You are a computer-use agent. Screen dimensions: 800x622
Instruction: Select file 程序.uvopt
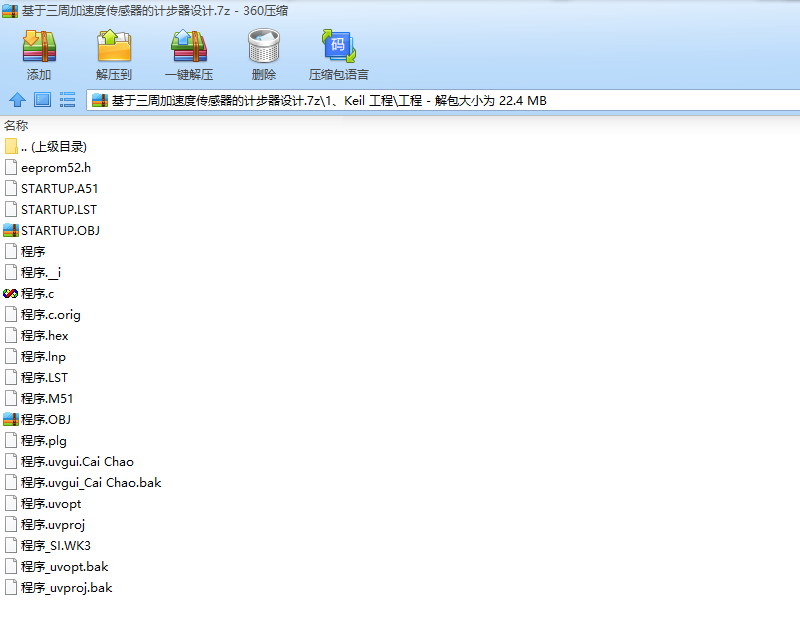pyautogui.click(x=43, y=504)
